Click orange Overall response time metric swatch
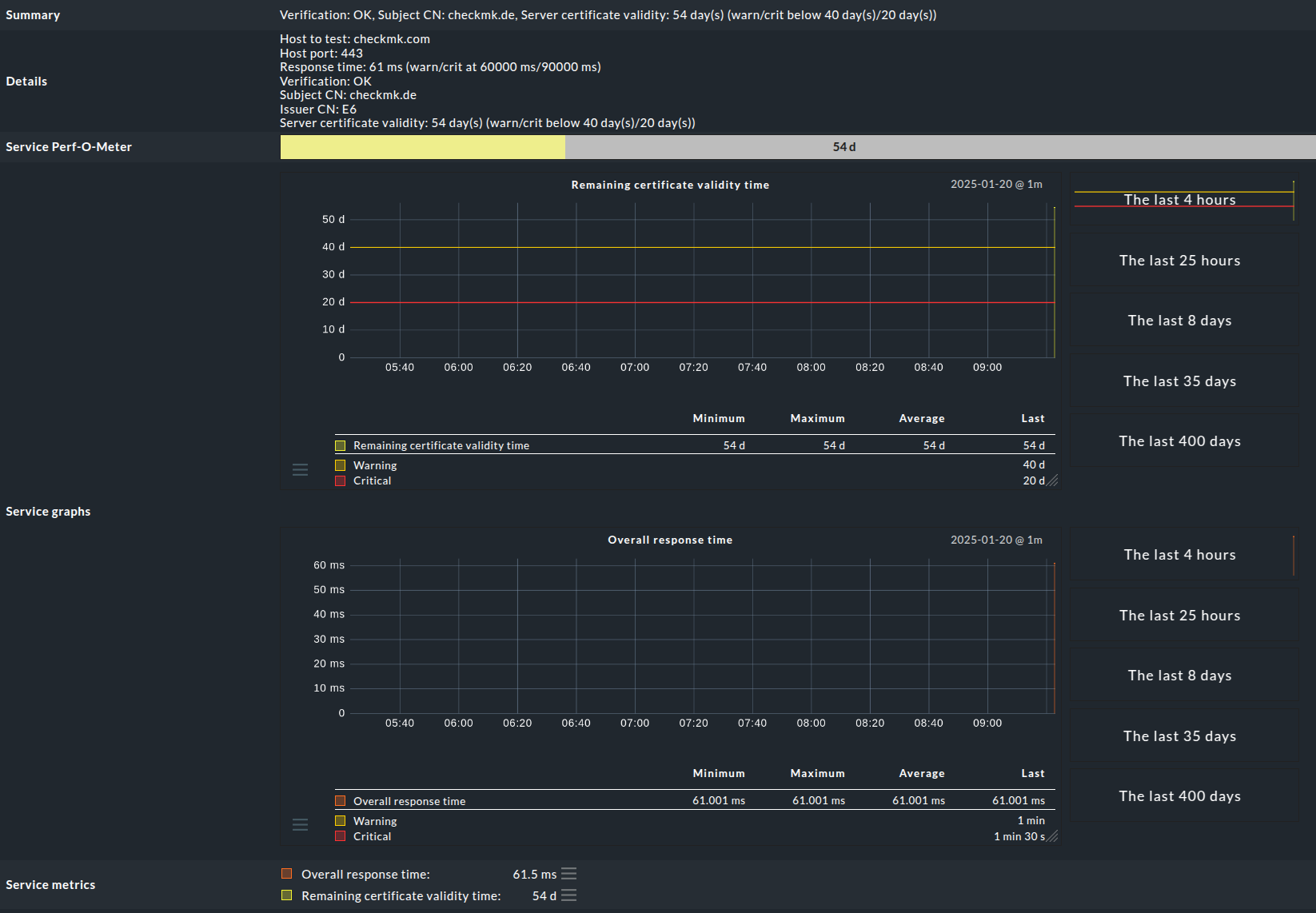Screen dimensions: 1316x913 click(x=287, y=874)
